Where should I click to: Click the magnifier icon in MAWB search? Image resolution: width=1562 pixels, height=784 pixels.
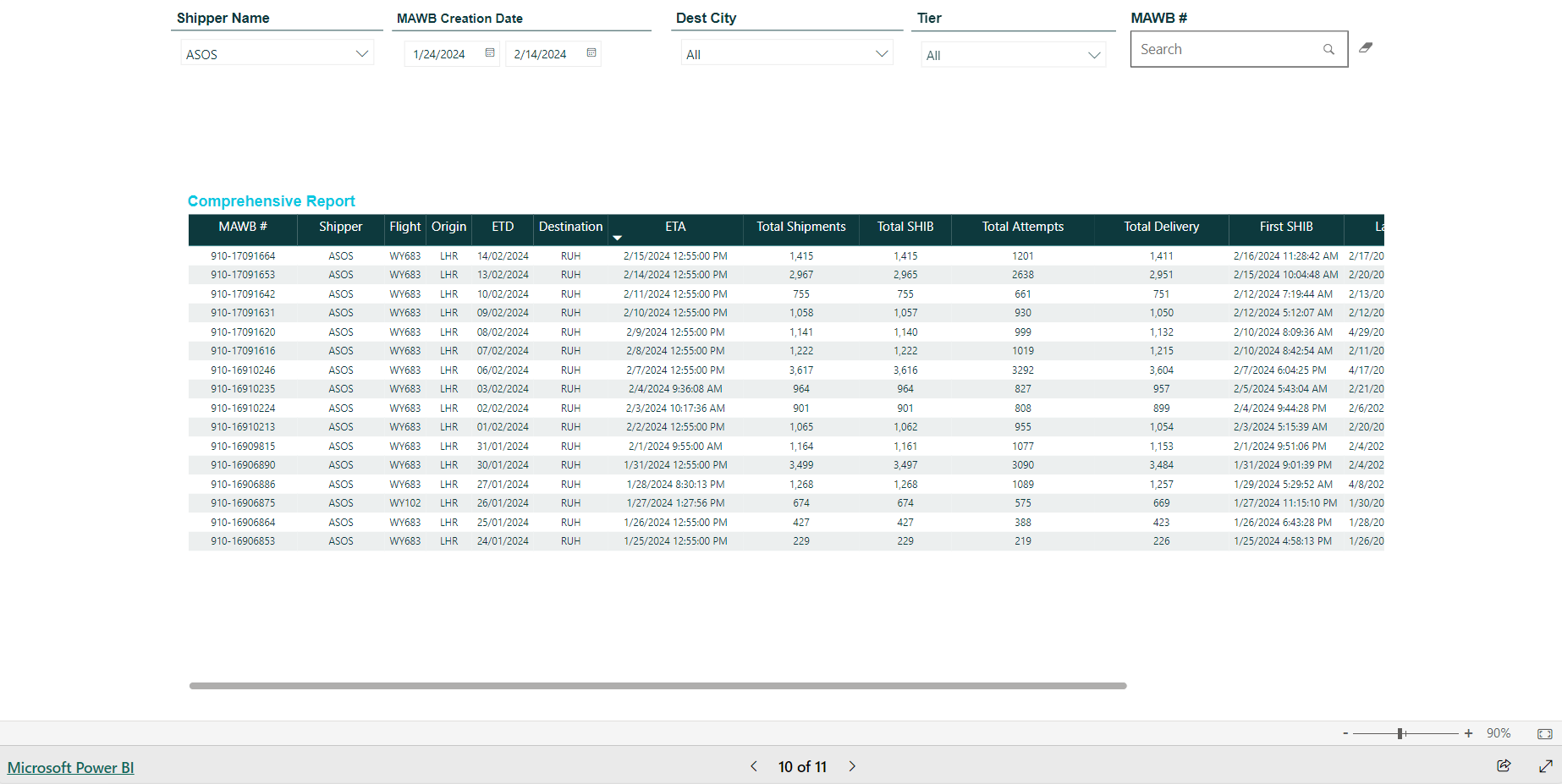[x=1328, y=50]
